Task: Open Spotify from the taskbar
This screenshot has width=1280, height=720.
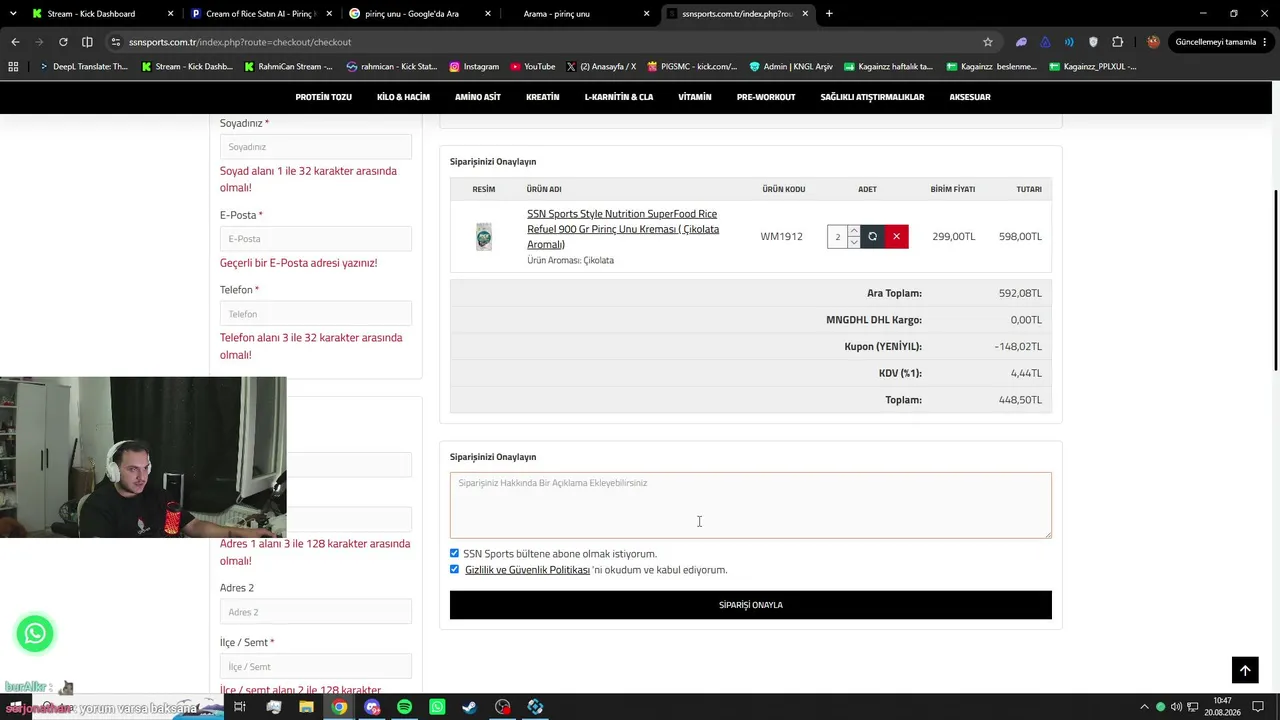Action: point(404,707)
